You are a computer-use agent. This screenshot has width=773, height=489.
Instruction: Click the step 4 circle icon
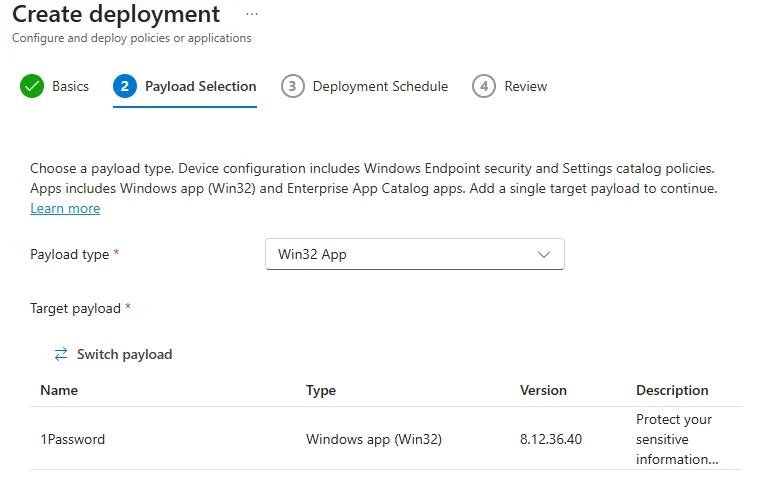point(484,86)
